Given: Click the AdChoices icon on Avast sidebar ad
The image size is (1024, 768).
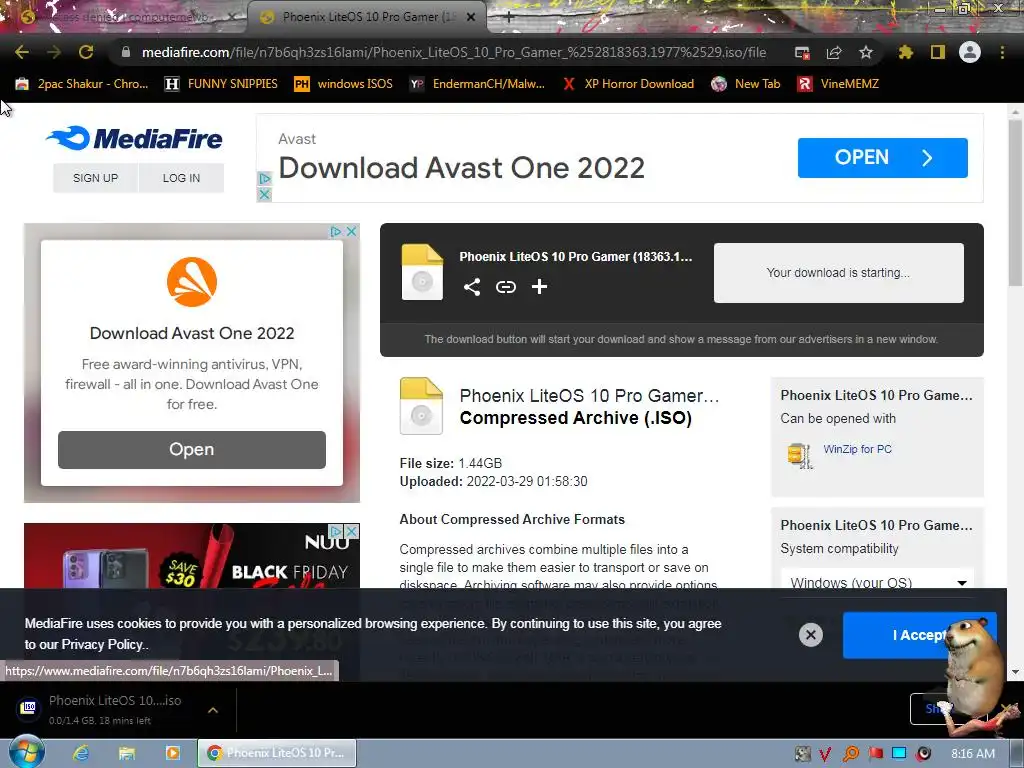Looking at the screenshot, I should (x=336, y=231).
